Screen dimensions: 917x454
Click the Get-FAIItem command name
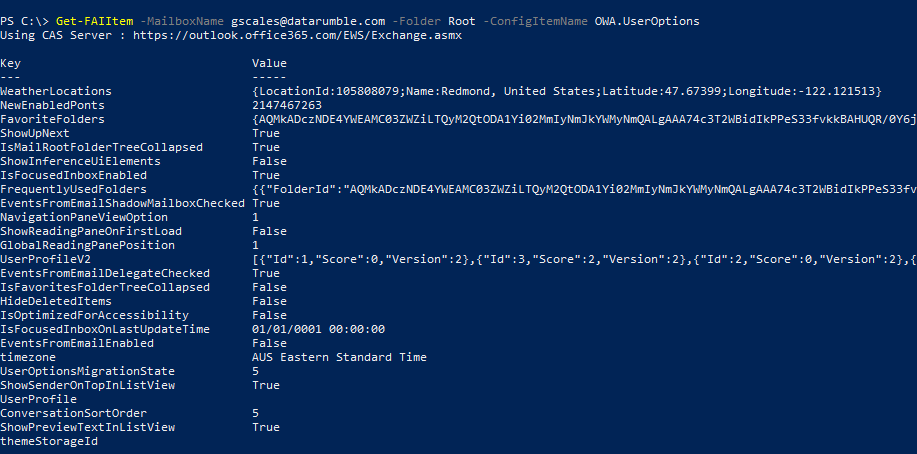click(x=91, y=21)
